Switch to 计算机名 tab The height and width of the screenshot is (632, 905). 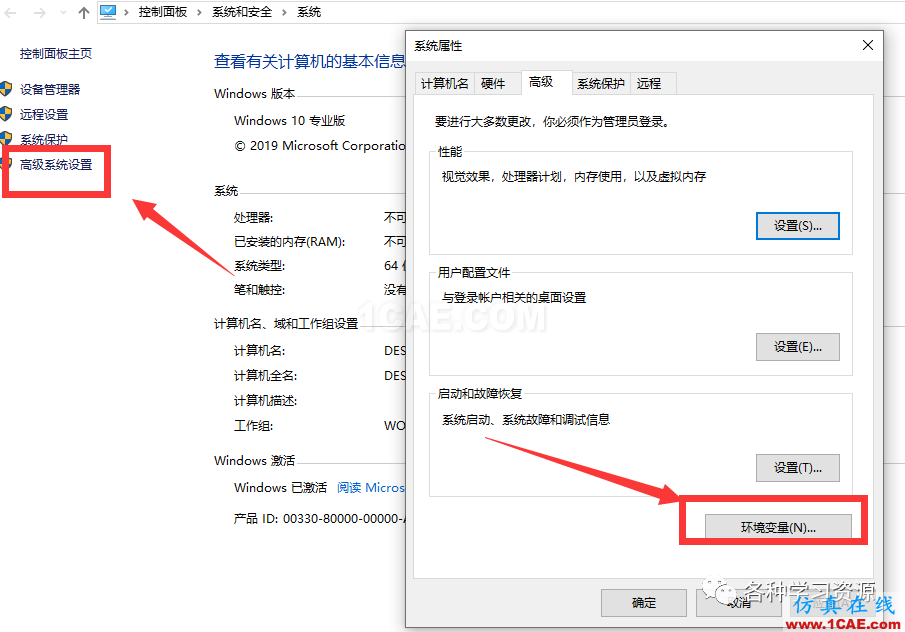[444, 84]
